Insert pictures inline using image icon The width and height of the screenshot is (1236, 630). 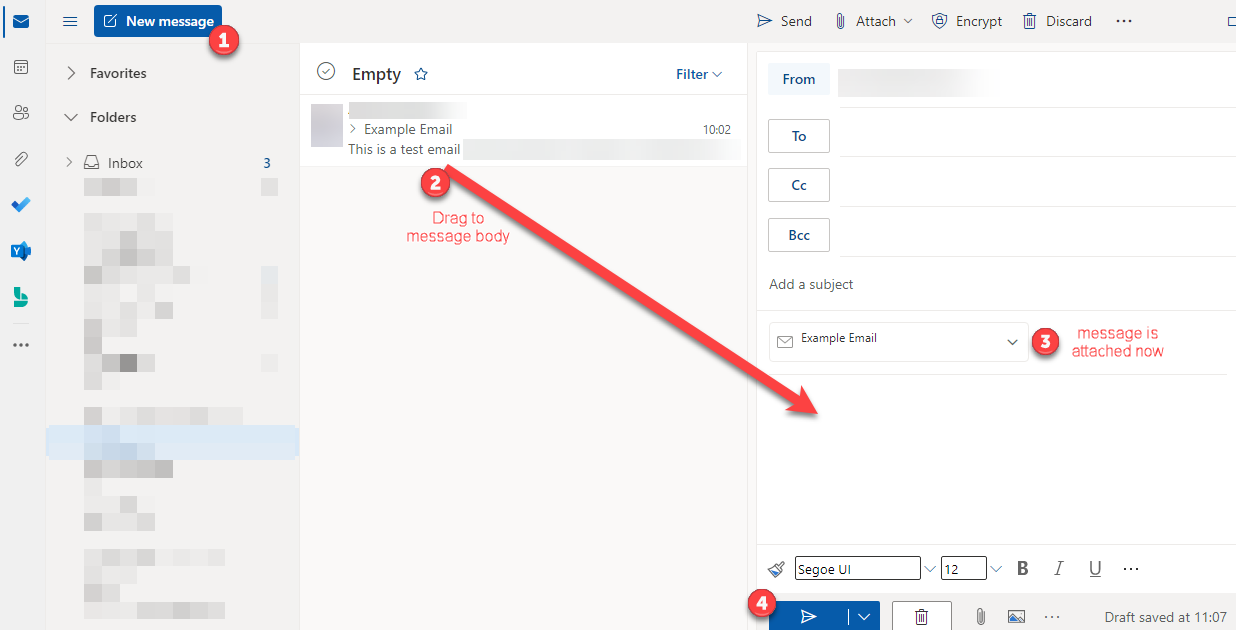1016,617
